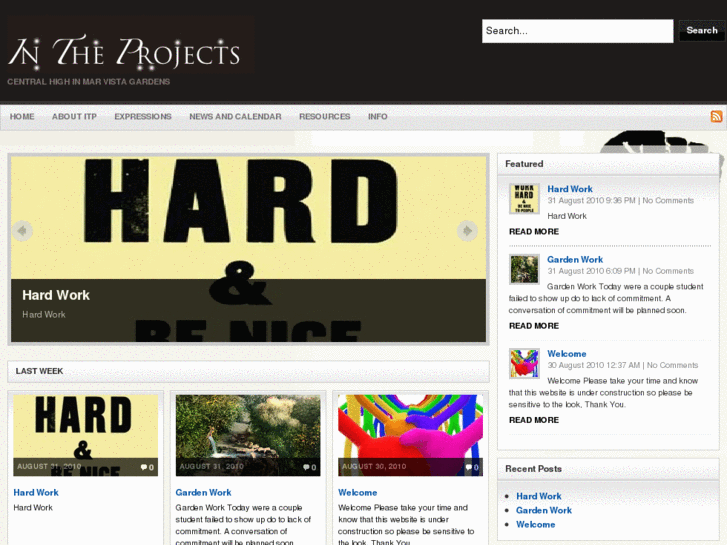727x545 pixels.
Task: Open comments bubble on Hard Work card
Action: (147, 467)
